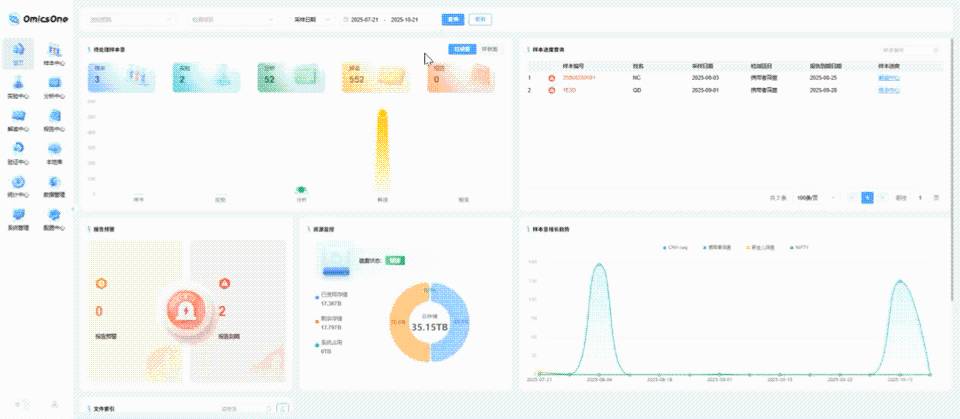Click the blue segment of storage donut chart
960x419 pixels.
pos(458,320)
